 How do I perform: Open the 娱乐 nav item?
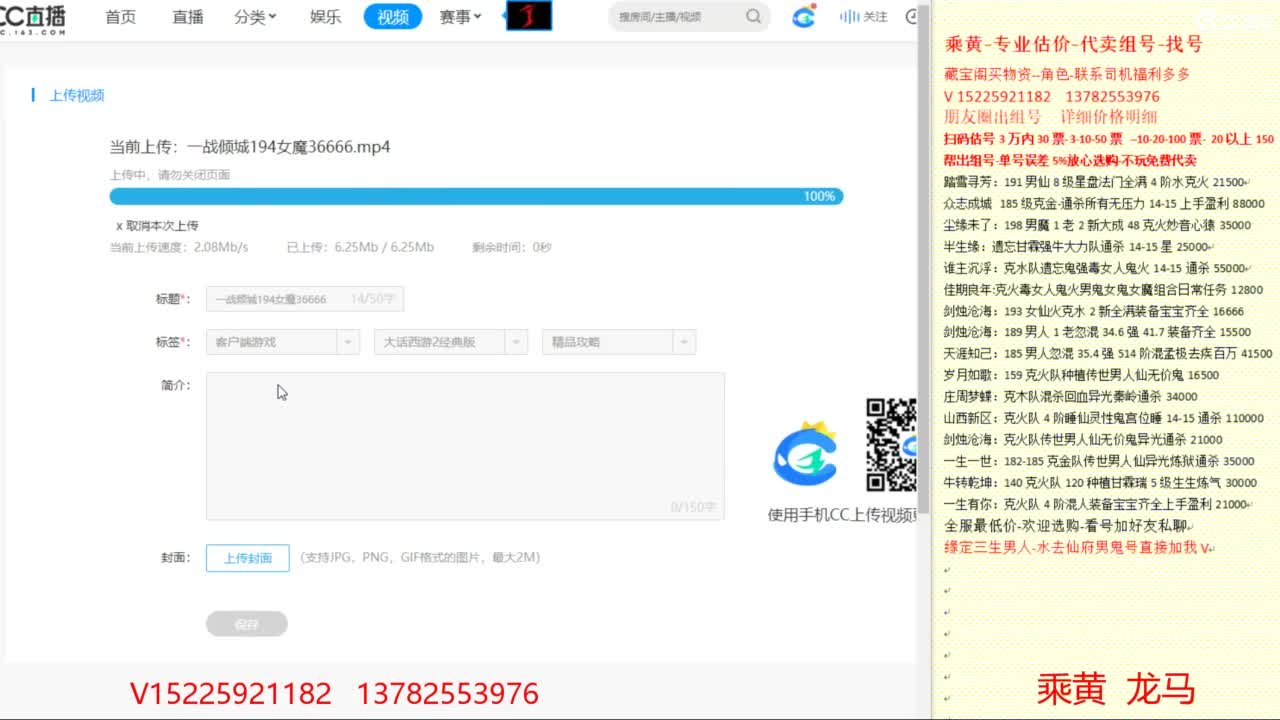coord(325,17)
